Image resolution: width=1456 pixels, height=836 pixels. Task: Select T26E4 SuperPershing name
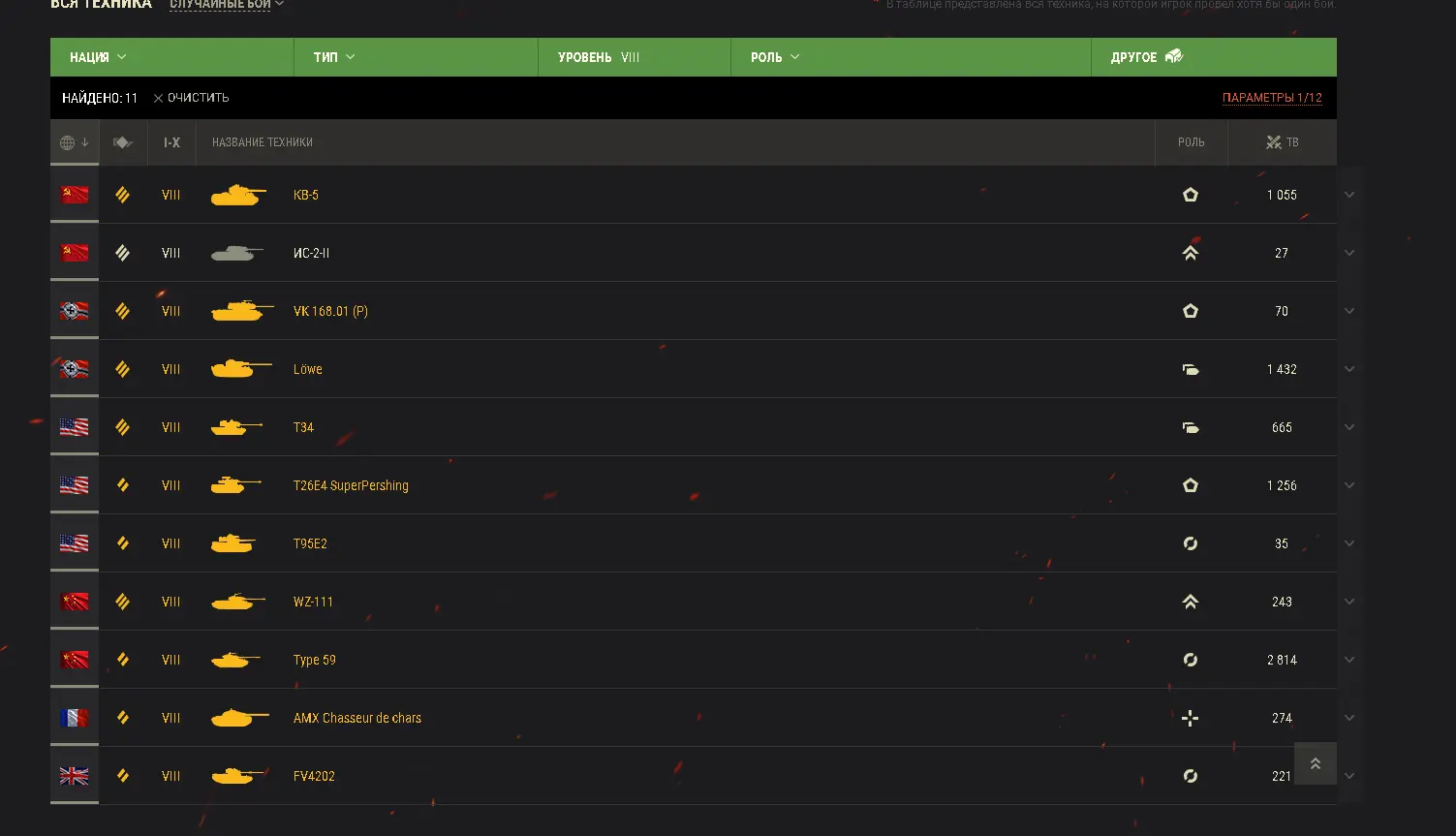pos(351,485)
